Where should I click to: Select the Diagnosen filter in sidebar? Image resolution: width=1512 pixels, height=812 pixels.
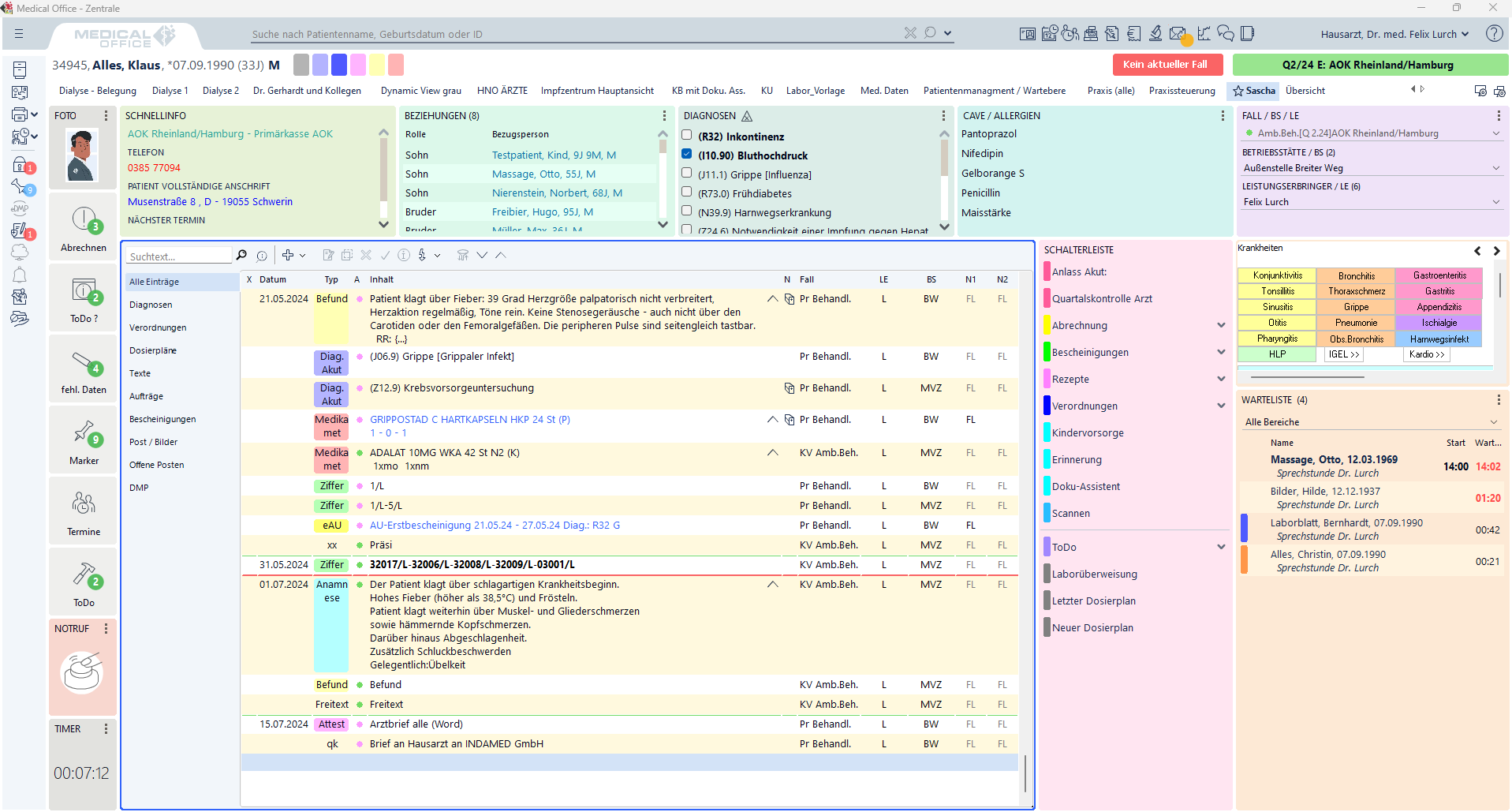pos(151,305)
